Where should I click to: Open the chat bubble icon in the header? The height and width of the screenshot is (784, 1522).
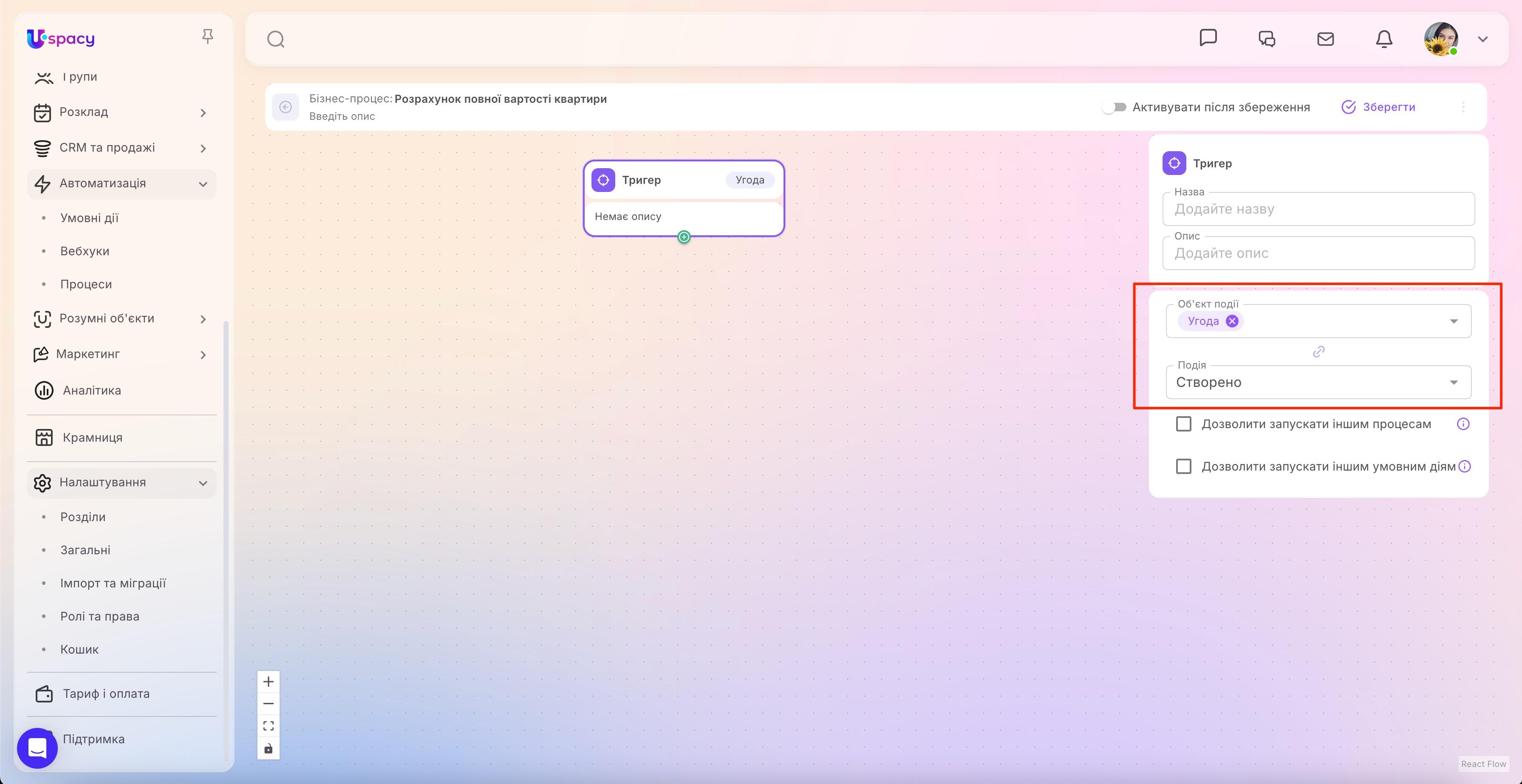pyautogui.click(x=1208, y=38)
